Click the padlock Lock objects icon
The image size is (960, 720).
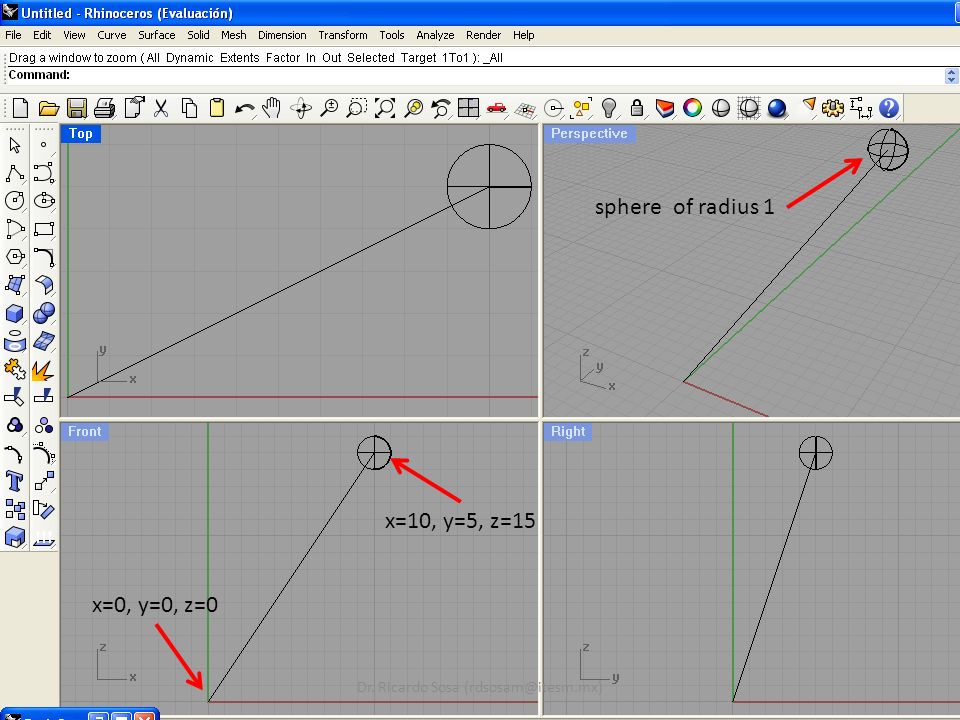[637, 108]
